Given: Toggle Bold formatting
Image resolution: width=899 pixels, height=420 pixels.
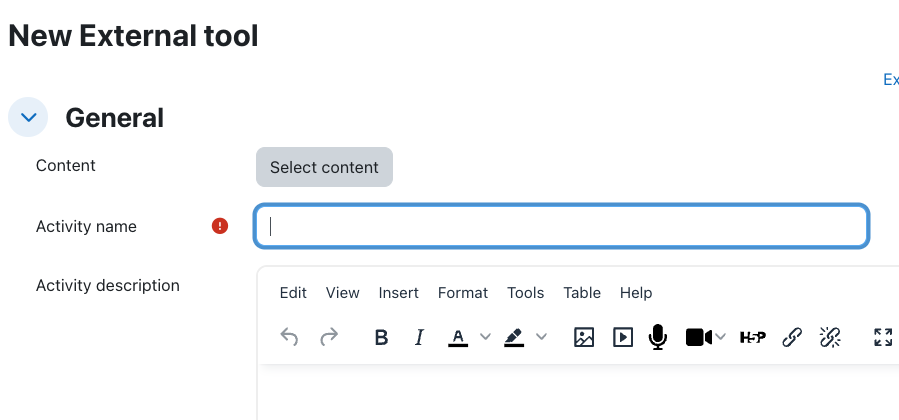Looking at the screenshot, I should pyautogui.click(x=381, y=337).
